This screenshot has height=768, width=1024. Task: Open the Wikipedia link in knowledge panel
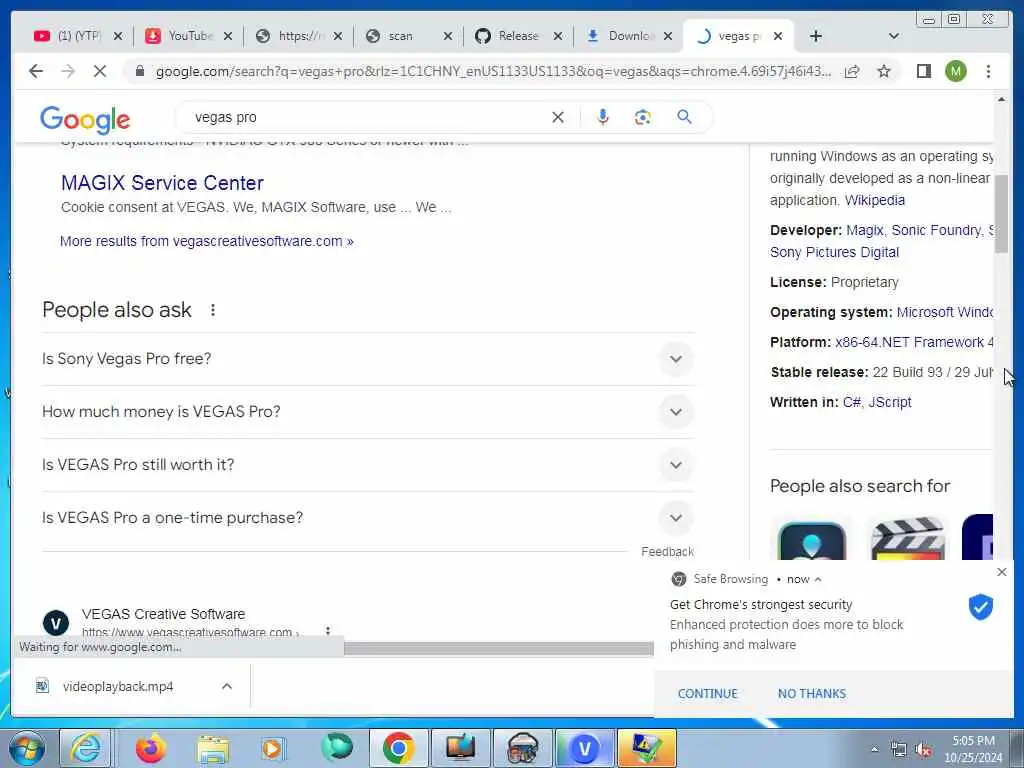pos(874,200)
